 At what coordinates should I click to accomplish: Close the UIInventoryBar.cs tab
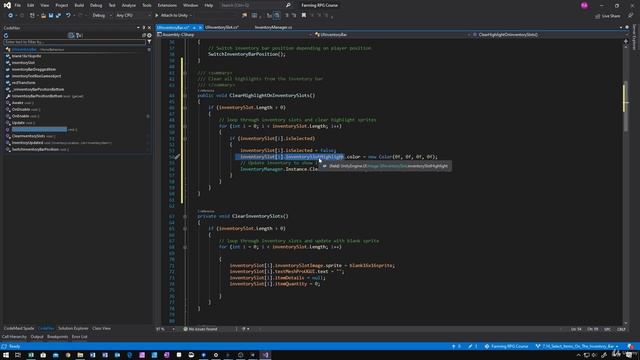click(x=200, y=27)
